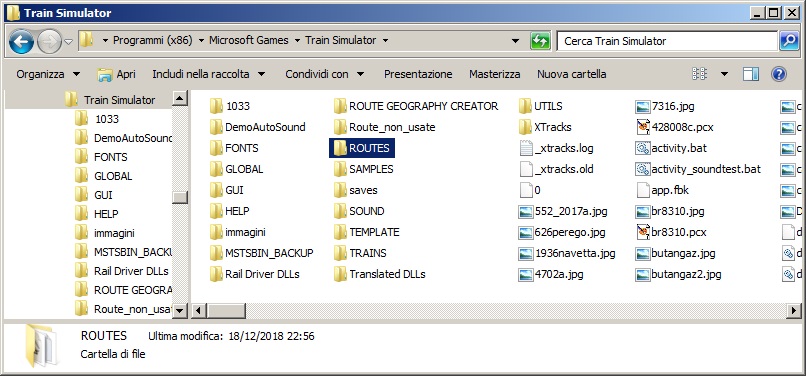Expand the dropdown arrow before Programmi (x86)

[x=105, y=41]
